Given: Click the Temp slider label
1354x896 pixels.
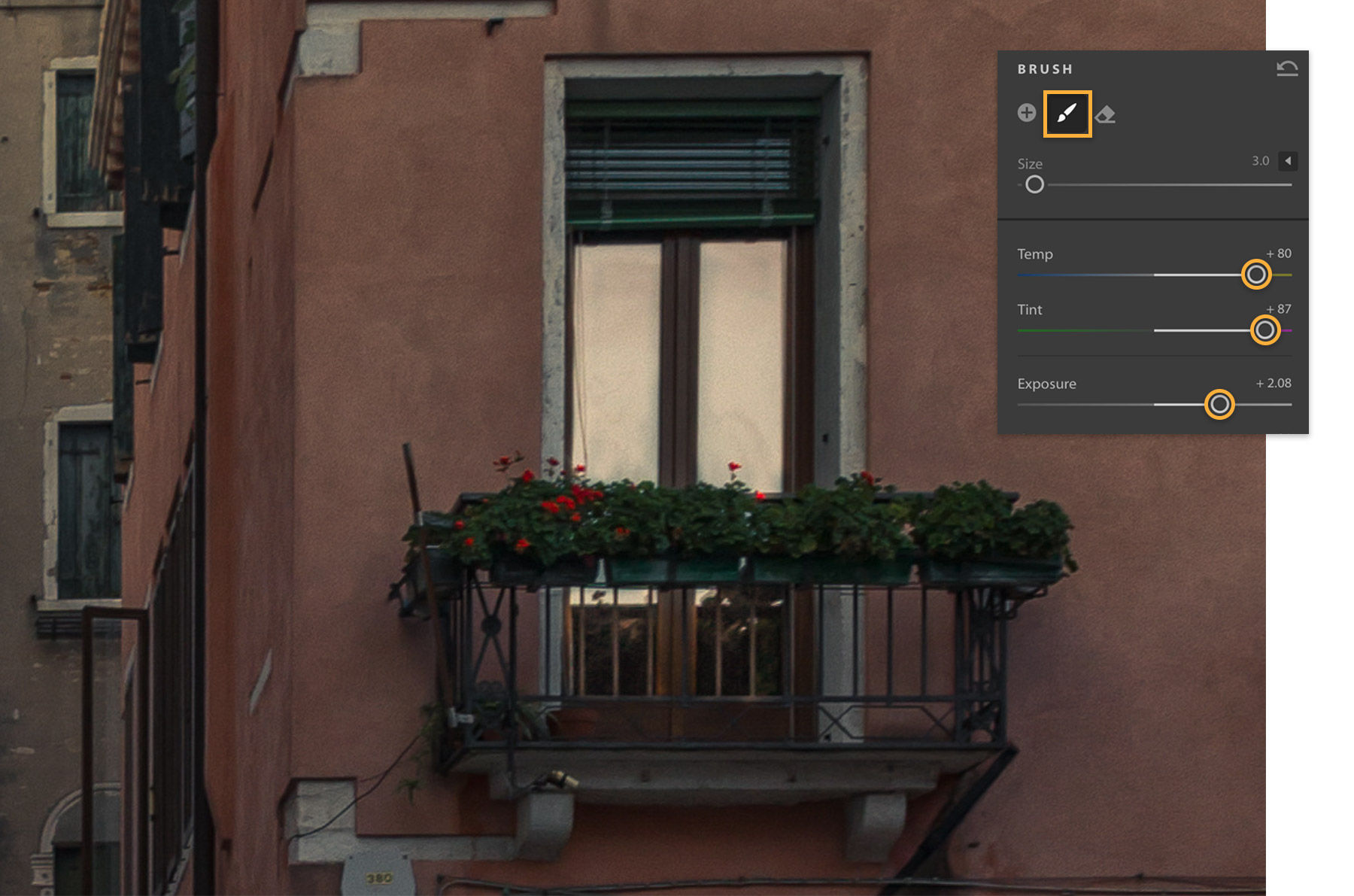Looking at the screenshot, I should point(1035,254).
